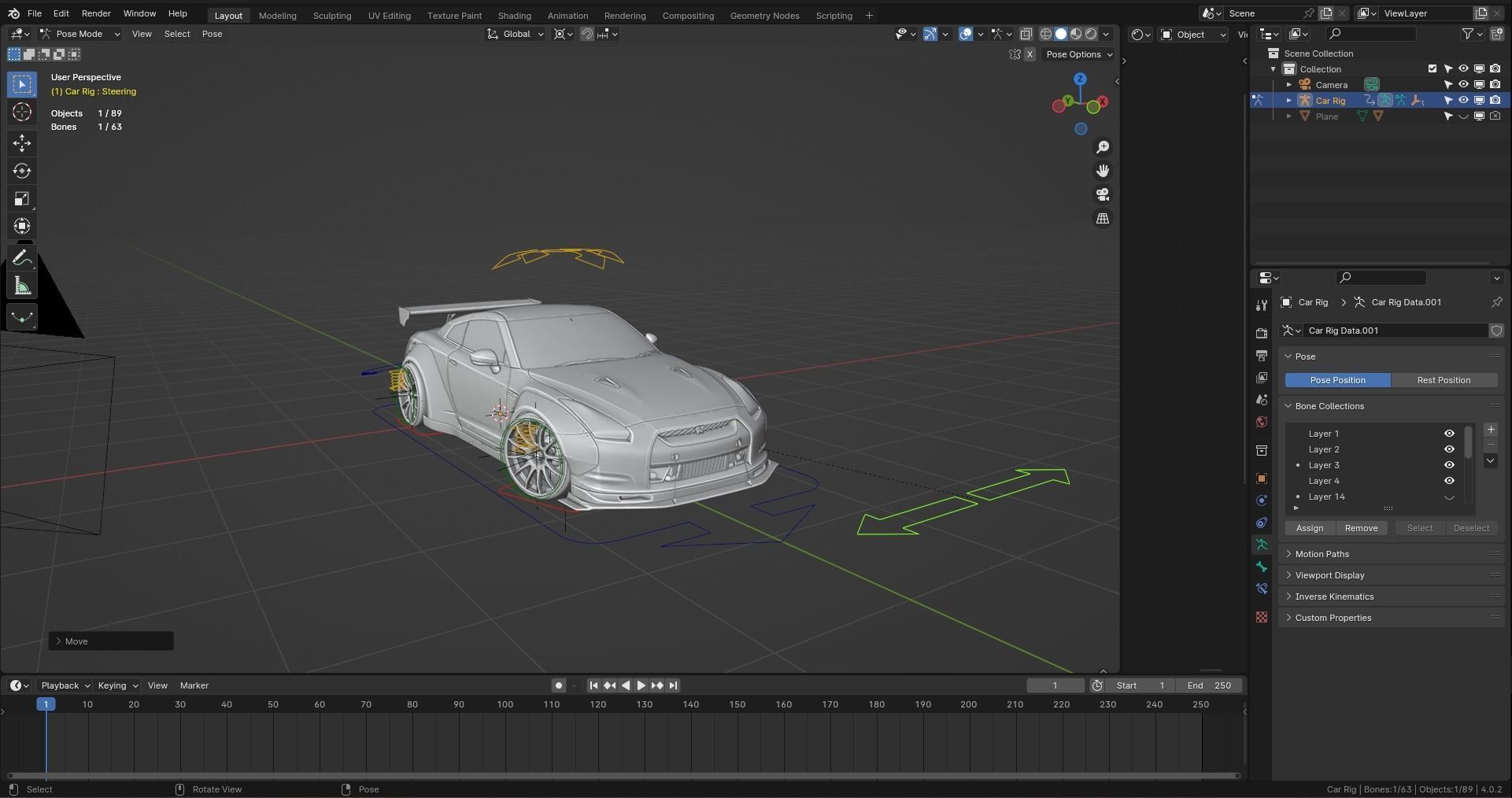Expand the Viewport Display panel
Screen dimensions: 1512x798
[1329, 575]
